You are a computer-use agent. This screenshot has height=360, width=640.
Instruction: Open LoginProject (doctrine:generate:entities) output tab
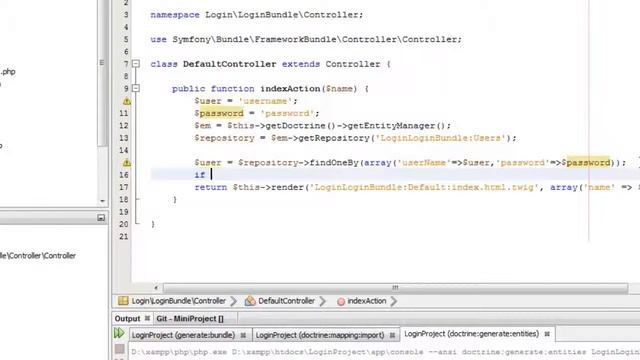coord(471,334)
